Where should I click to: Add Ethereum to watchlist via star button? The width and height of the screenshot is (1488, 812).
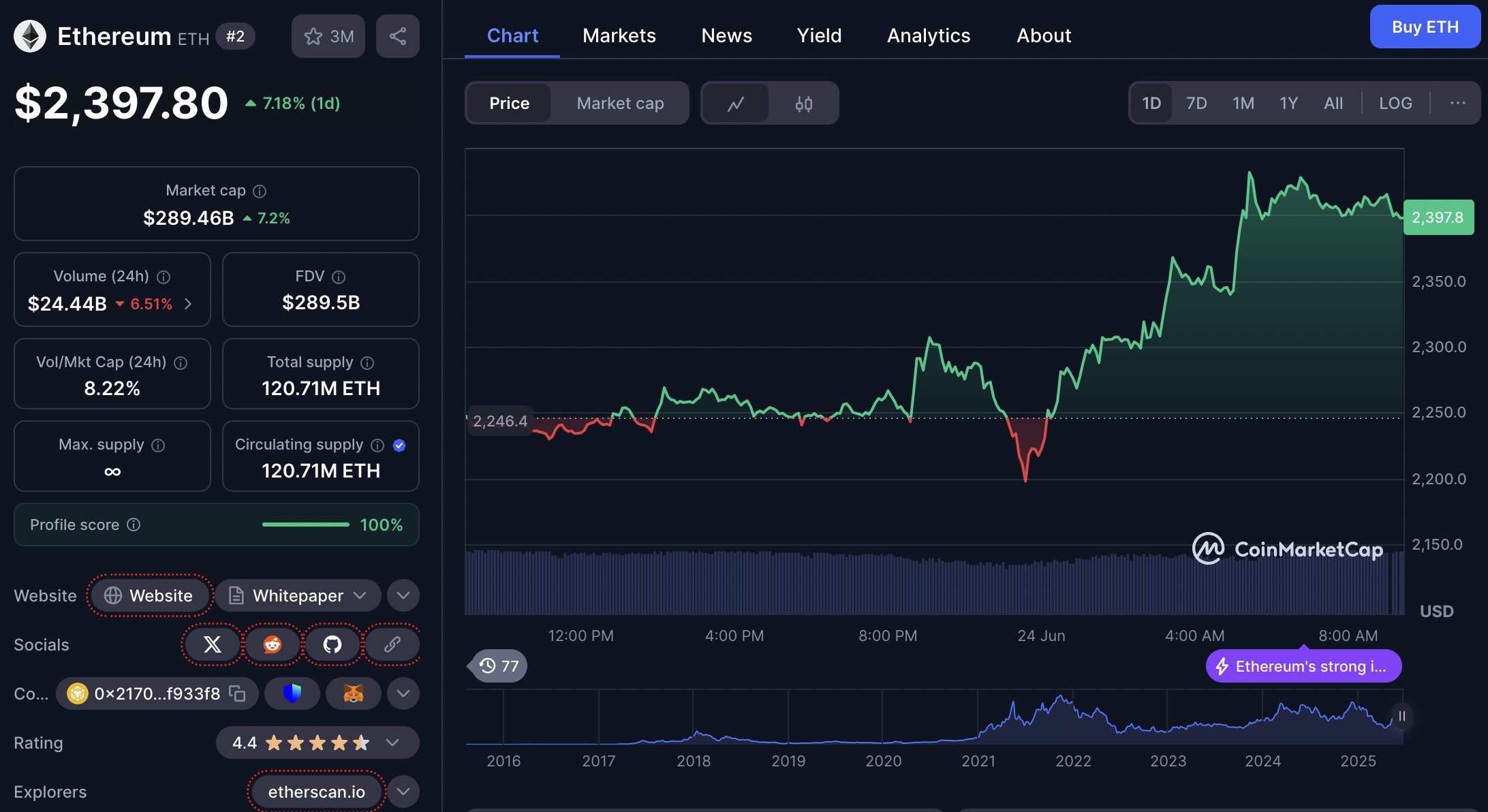(x=328, y=36)
